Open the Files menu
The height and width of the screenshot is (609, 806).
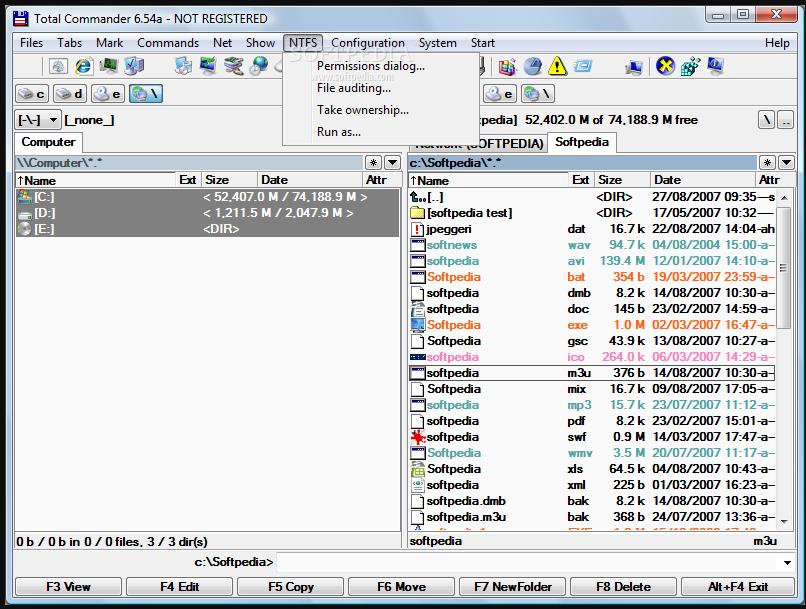31,43
